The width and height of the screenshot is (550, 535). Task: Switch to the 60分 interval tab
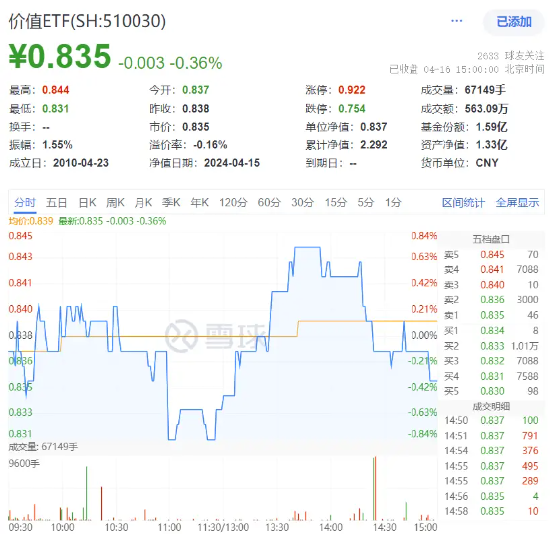[x=269, y=202]
